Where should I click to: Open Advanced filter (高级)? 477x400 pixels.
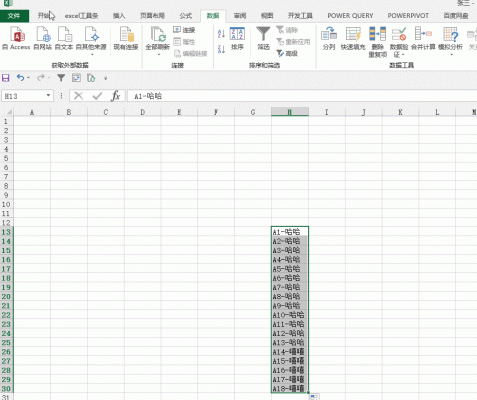(x=287, y=53)
